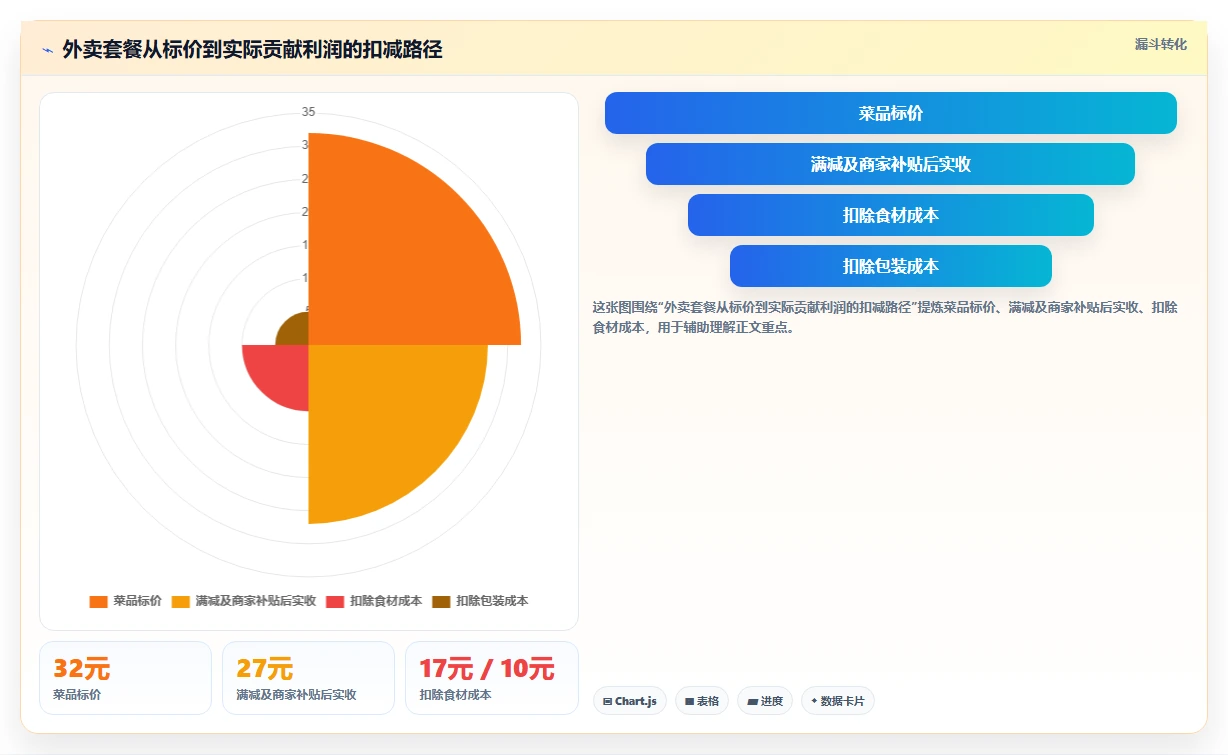
Task: Click the 漏斗转化 label in the header
Action: click(x=1161, y=44)
